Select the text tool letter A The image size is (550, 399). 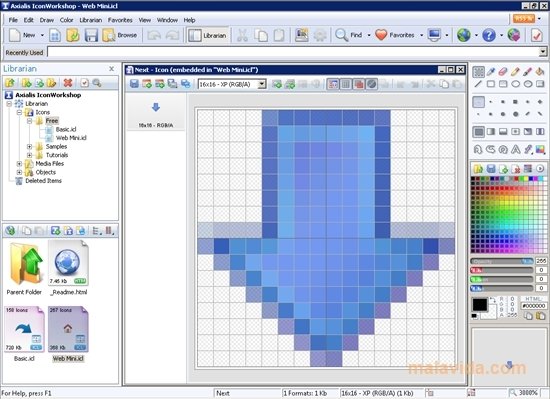[515, 149]
